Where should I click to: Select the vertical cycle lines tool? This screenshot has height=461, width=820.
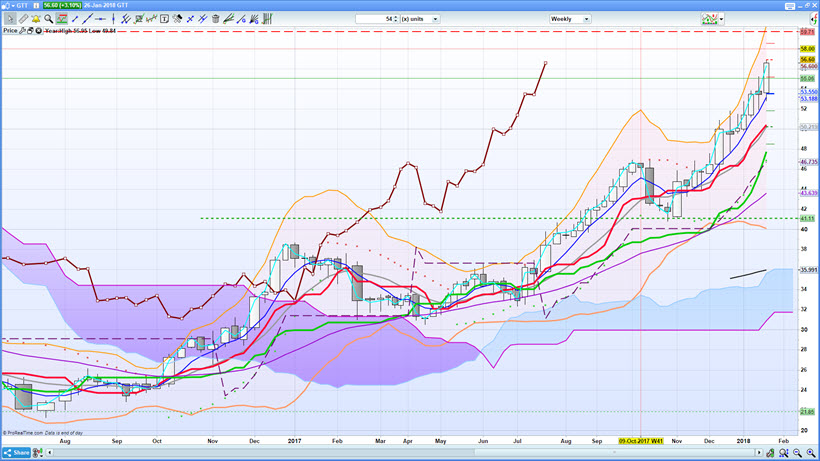(x=267, y=19)
